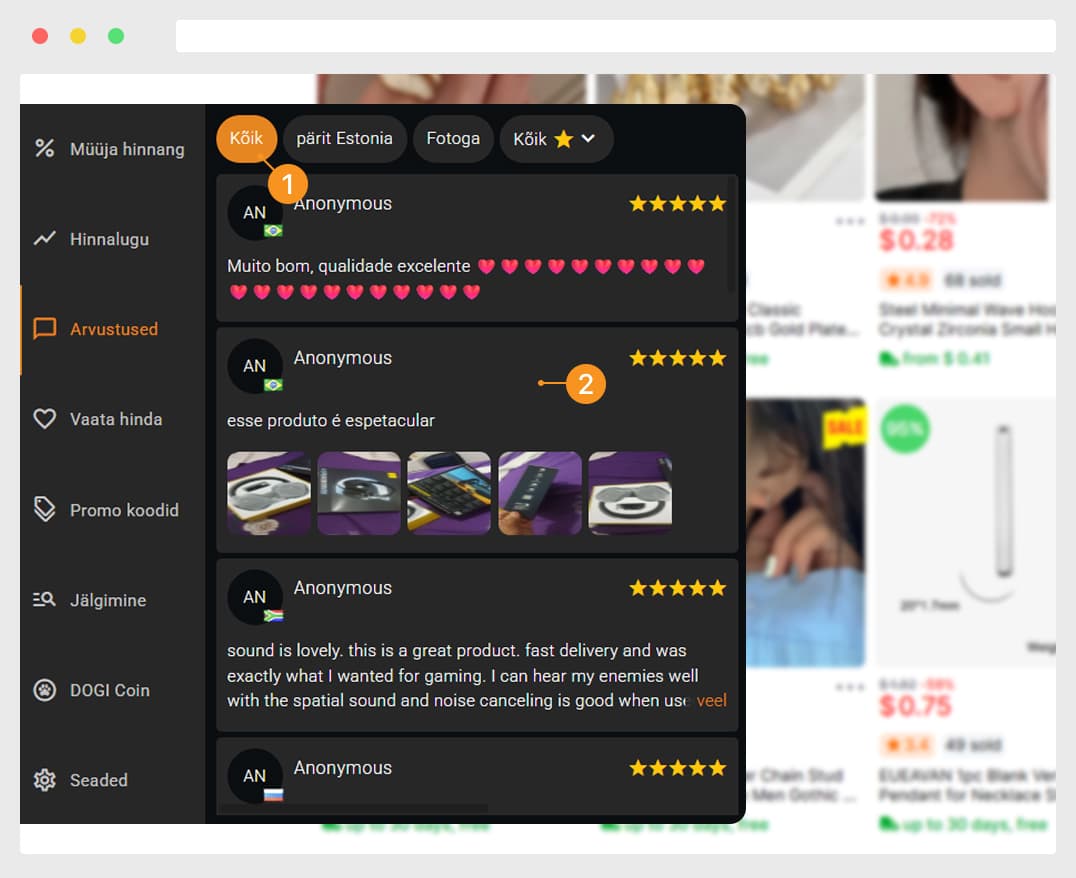This screenshot has width=1076, height=878.
Task: Open Seaded gear icon
Action: click(45, 780)
